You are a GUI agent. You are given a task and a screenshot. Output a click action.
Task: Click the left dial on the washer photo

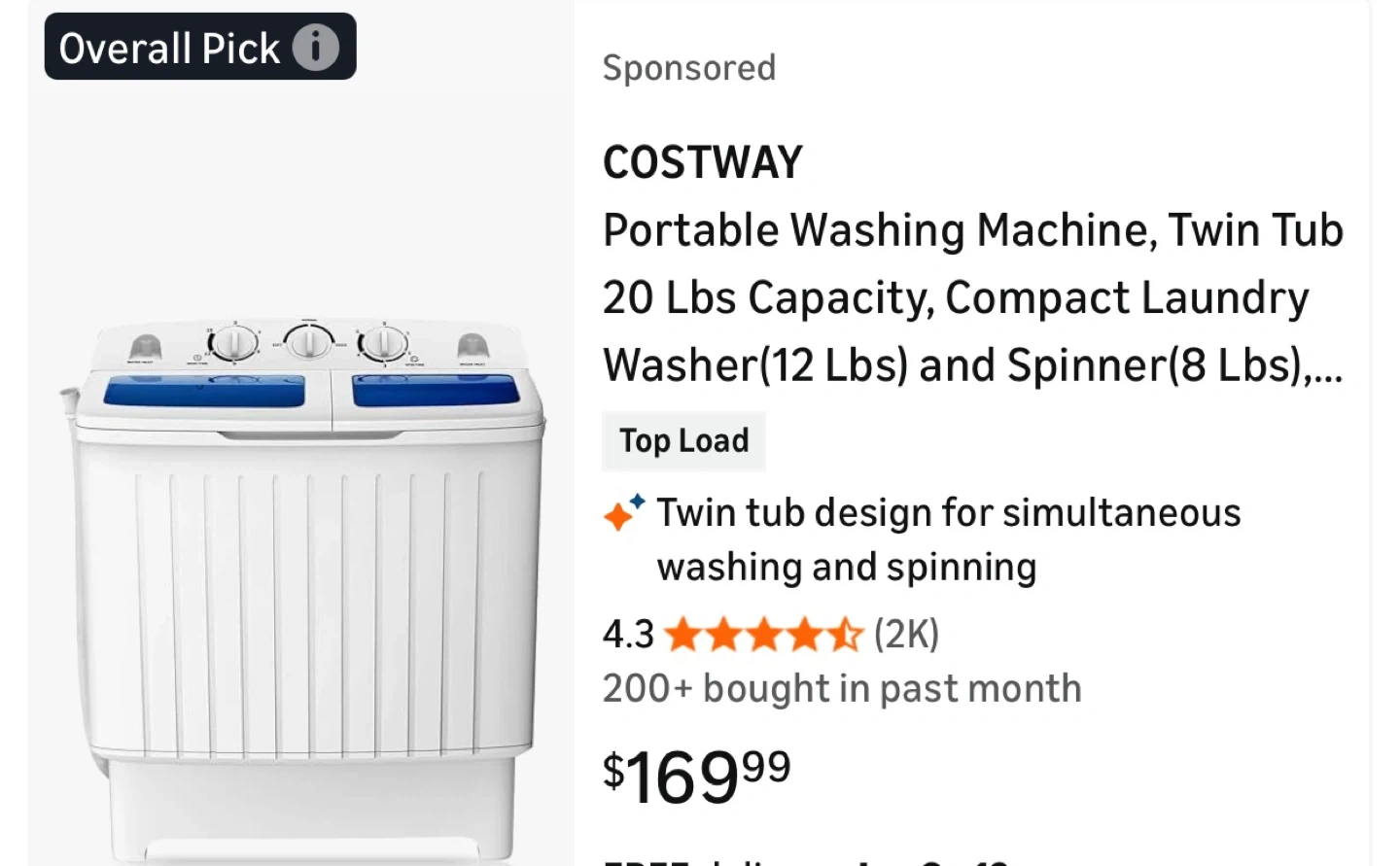(x=233, y=343)
